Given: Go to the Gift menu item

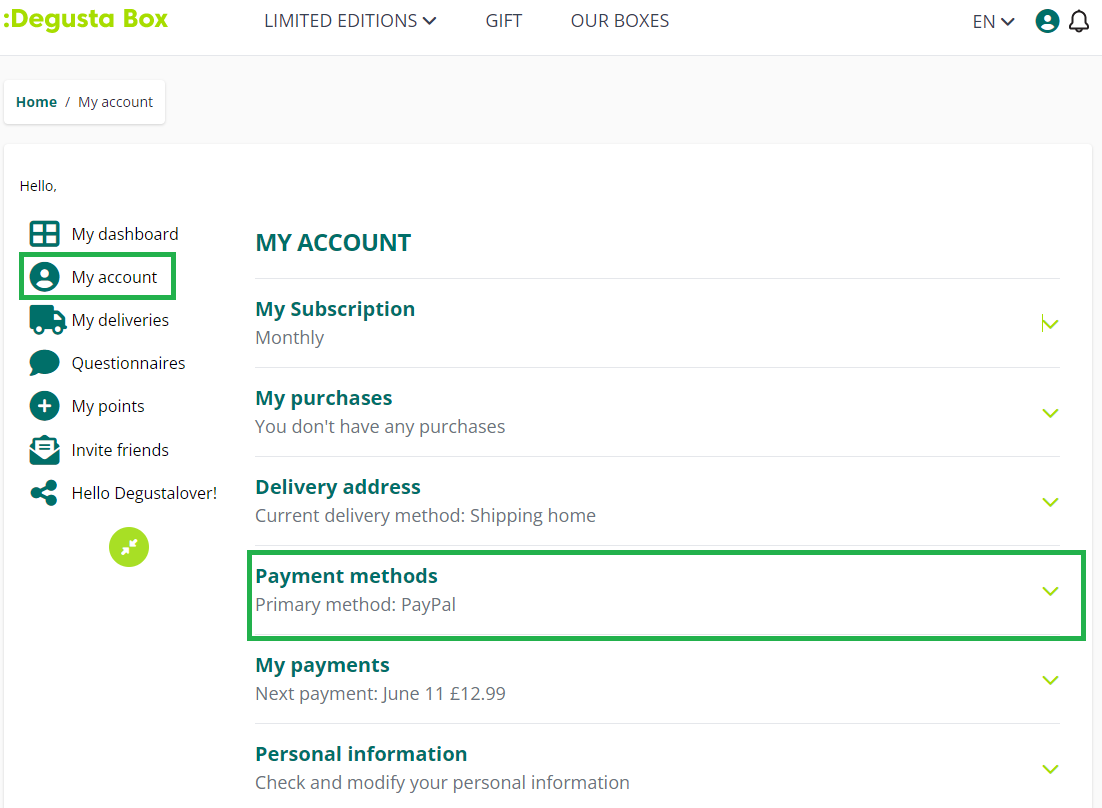Looking at the screenshot, I should point(504,21).
